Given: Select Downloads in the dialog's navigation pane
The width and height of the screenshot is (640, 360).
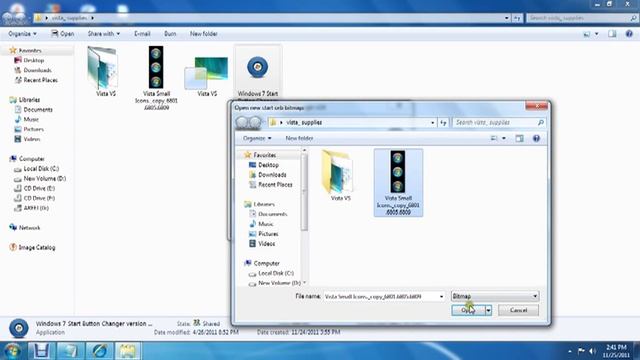Looking at the screenshot, I should coord(272,175).
